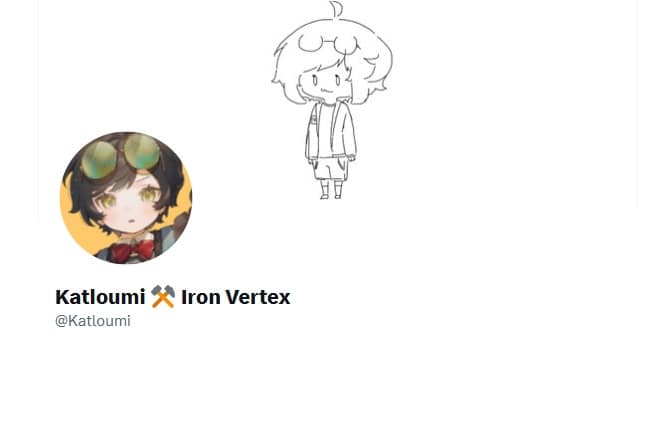Click the blank banner area left of the sketch
The height and width of the screenshot is (448, 659).
[x=156, y=63]
